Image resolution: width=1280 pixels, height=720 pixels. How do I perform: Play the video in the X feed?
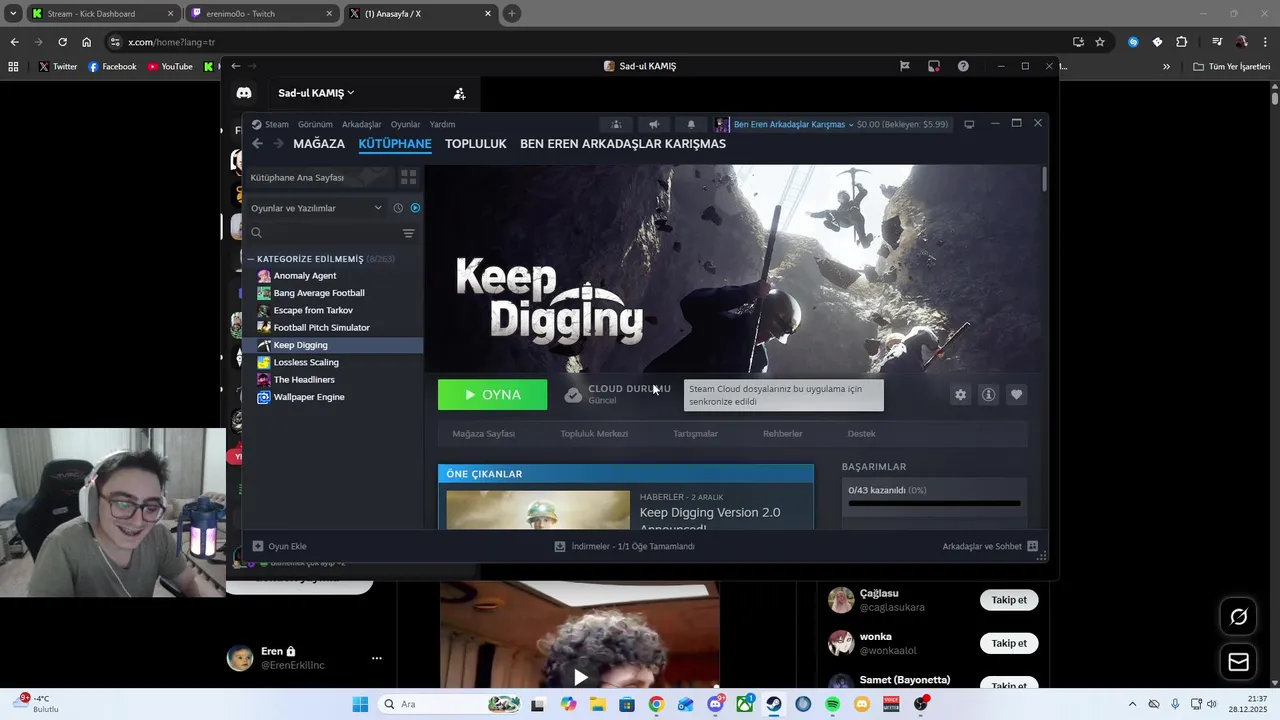tap(580, 677)
